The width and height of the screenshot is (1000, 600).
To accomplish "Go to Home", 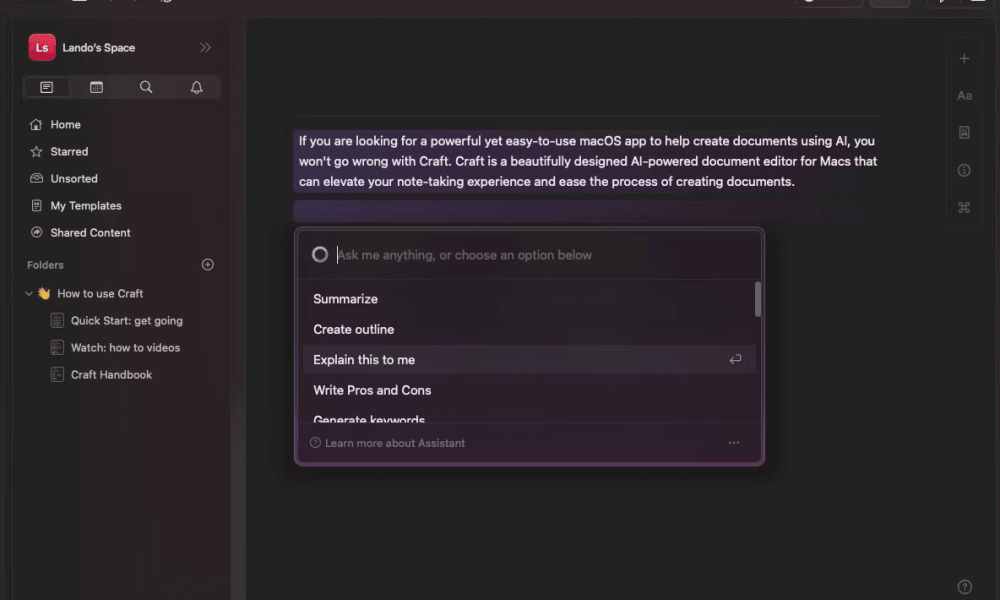I will [65, 125].
